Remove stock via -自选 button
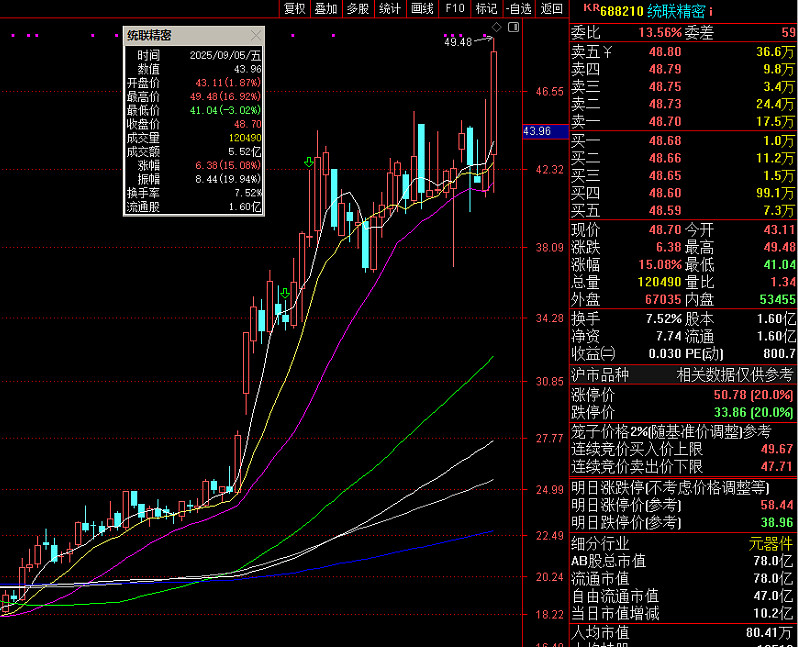Viewport: 798px width, 647px height. coord(519,9)
